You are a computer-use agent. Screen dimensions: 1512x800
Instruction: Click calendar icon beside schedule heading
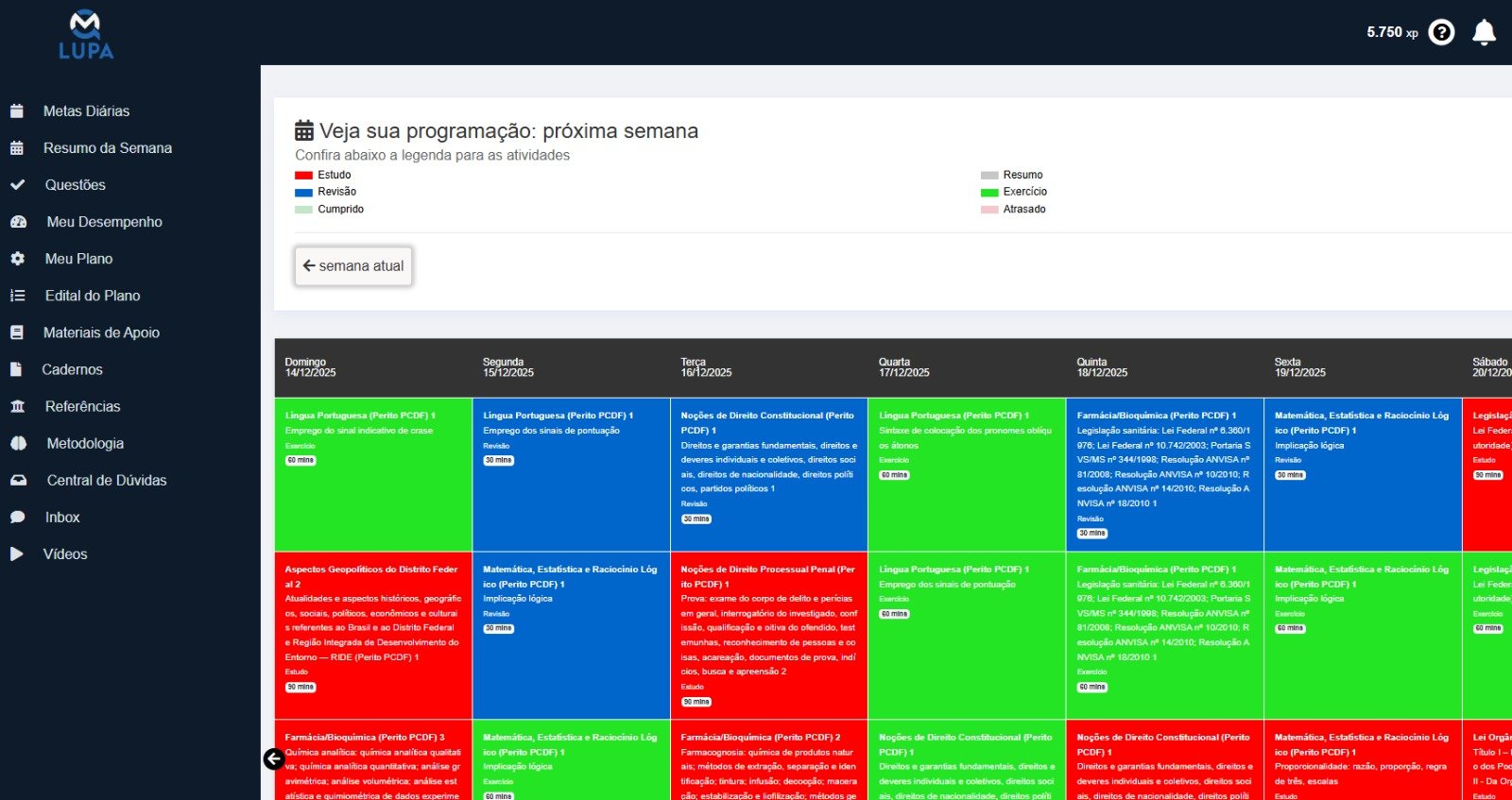304,130
